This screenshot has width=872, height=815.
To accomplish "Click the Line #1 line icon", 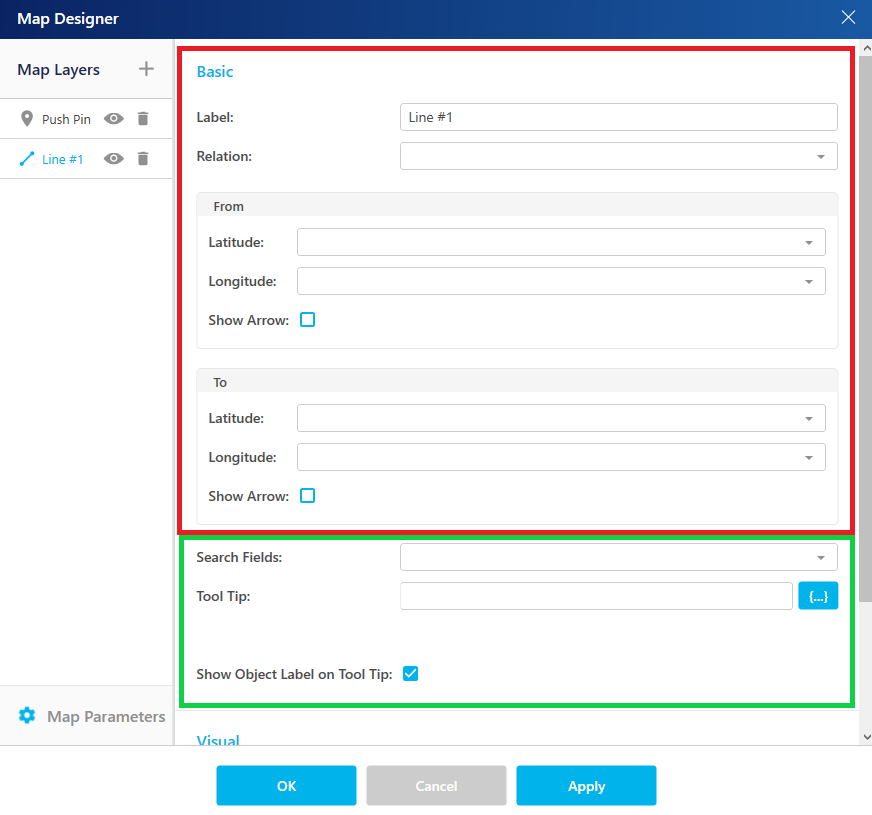I will click(27, 158).
